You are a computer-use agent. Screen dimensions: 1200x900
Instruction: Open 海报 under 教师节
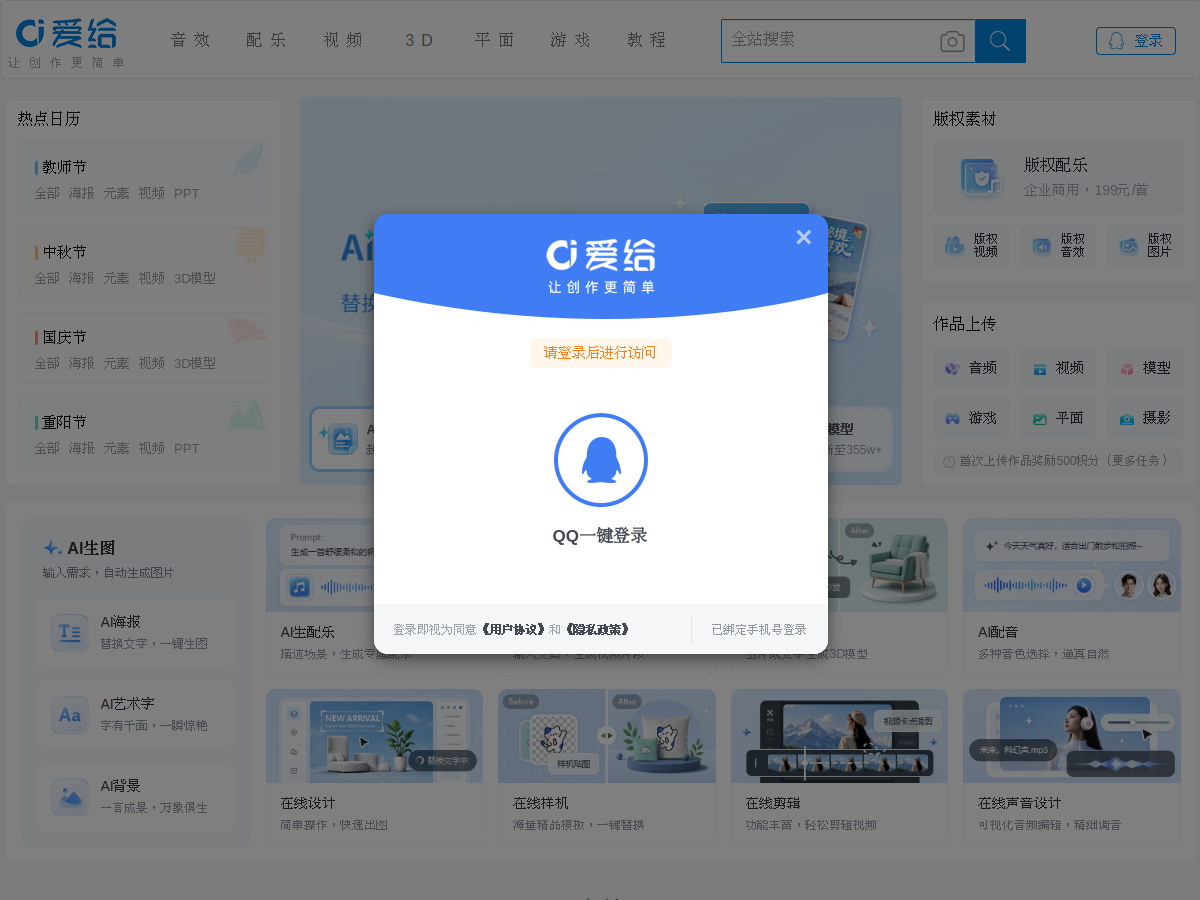pyautogui.click(x=82, y=193)
